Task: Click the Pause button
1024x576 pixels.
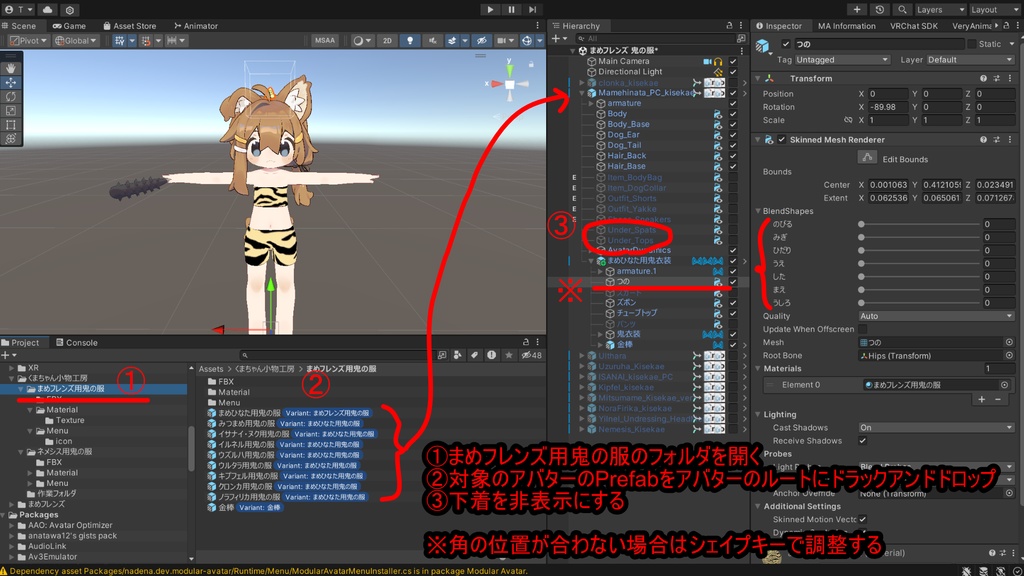Action: point(511,10)
